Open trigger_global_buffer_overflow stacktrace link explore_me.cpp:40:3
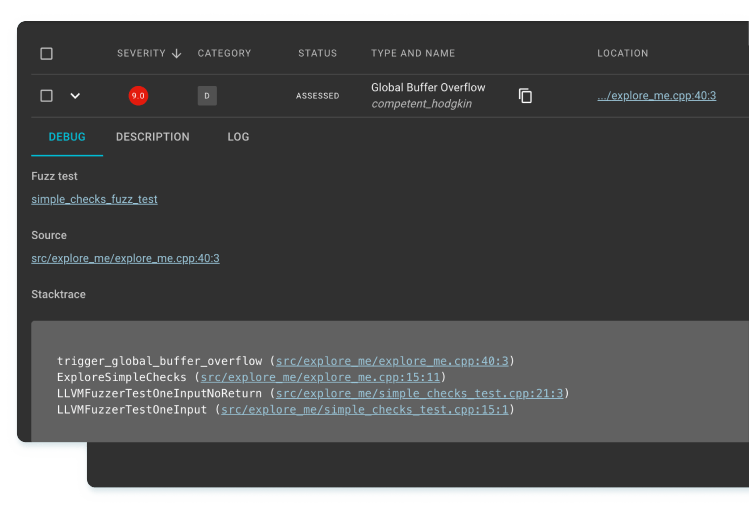 pyautogui.click(x=392, y=361)
